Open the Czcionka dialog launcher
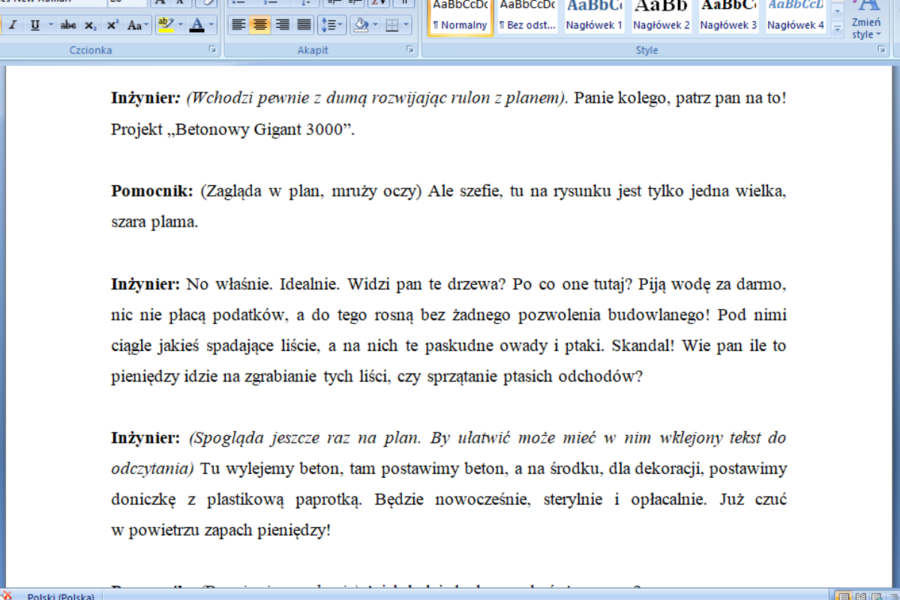Image resolution: width=900 pixels, height=600 pixels. [212, 49]
